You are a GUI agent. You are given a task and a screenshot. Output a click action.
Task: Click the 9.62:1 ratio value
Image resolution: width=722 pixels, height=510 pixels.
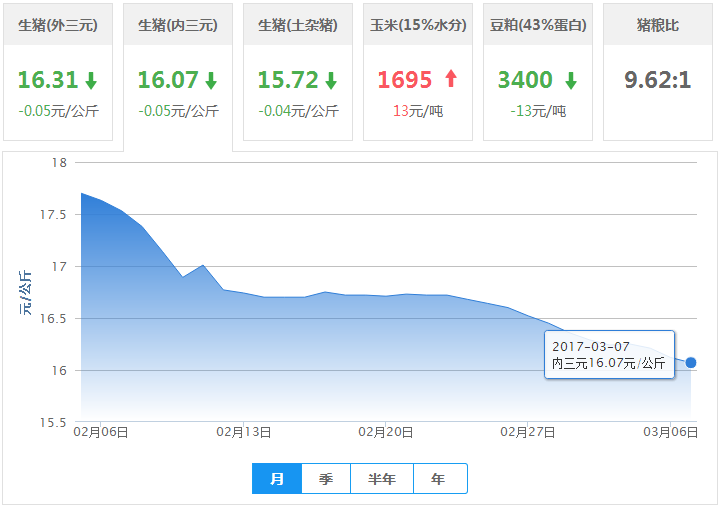(657, 80)
